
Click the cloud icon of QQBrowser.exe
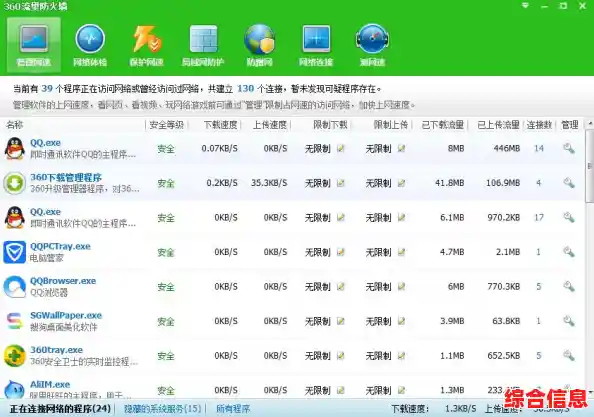coord(14,287)
